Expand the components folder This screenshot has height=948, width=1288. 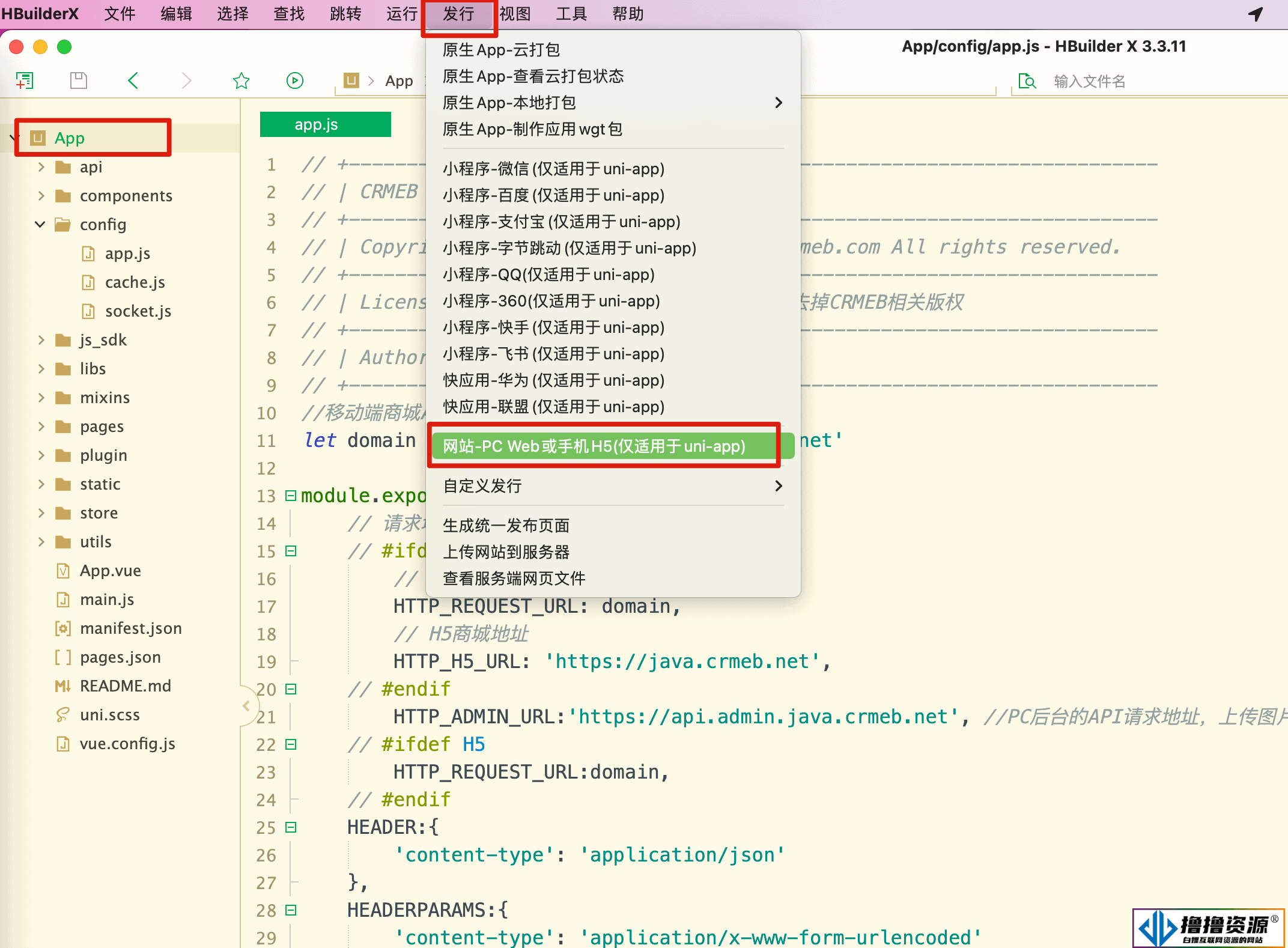41,196
